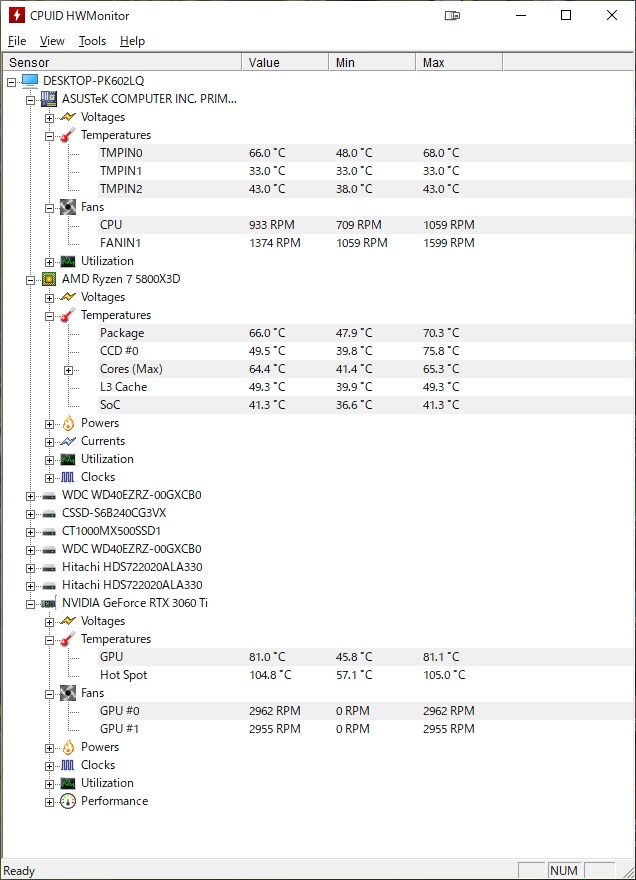This screenshot has height=880, width=636.
Task: Click the NVIDIA GeForce RTX 3060 Ti card icon
Action: (49, 603)
